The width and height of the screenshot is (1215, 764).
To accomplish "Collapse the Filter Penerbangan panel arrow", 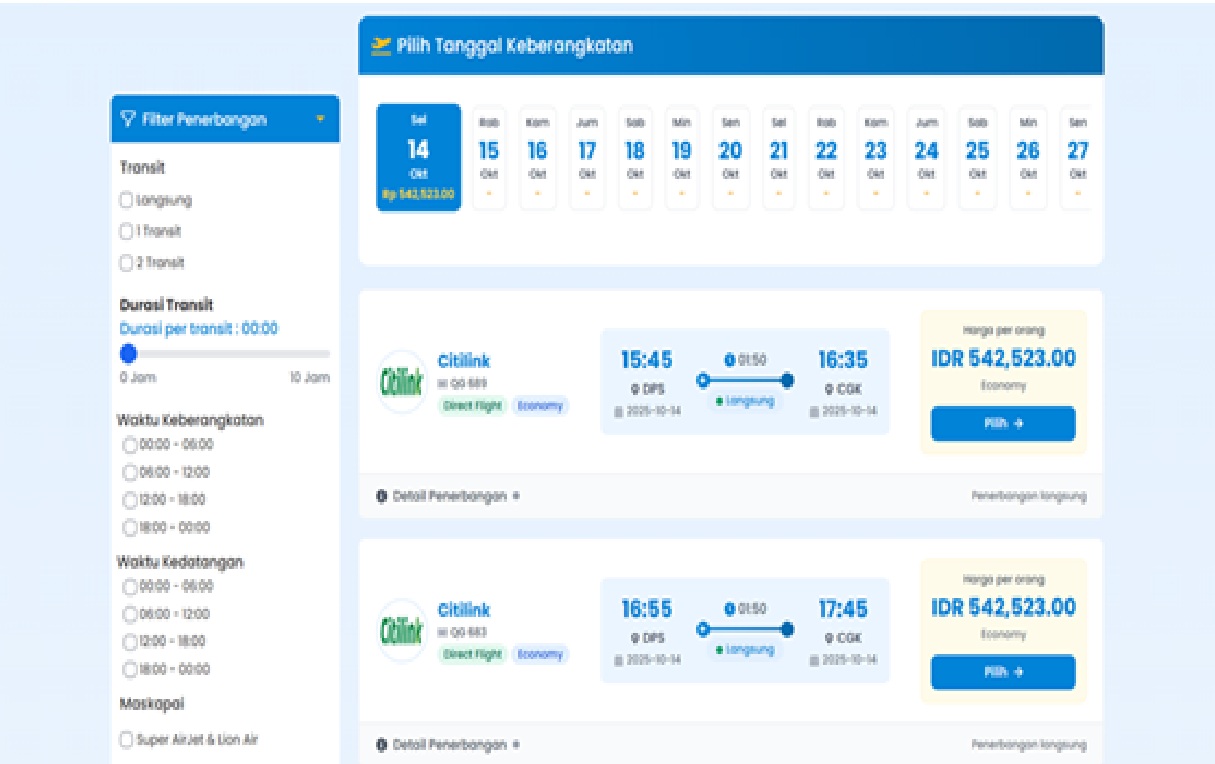I will [320, 119].
